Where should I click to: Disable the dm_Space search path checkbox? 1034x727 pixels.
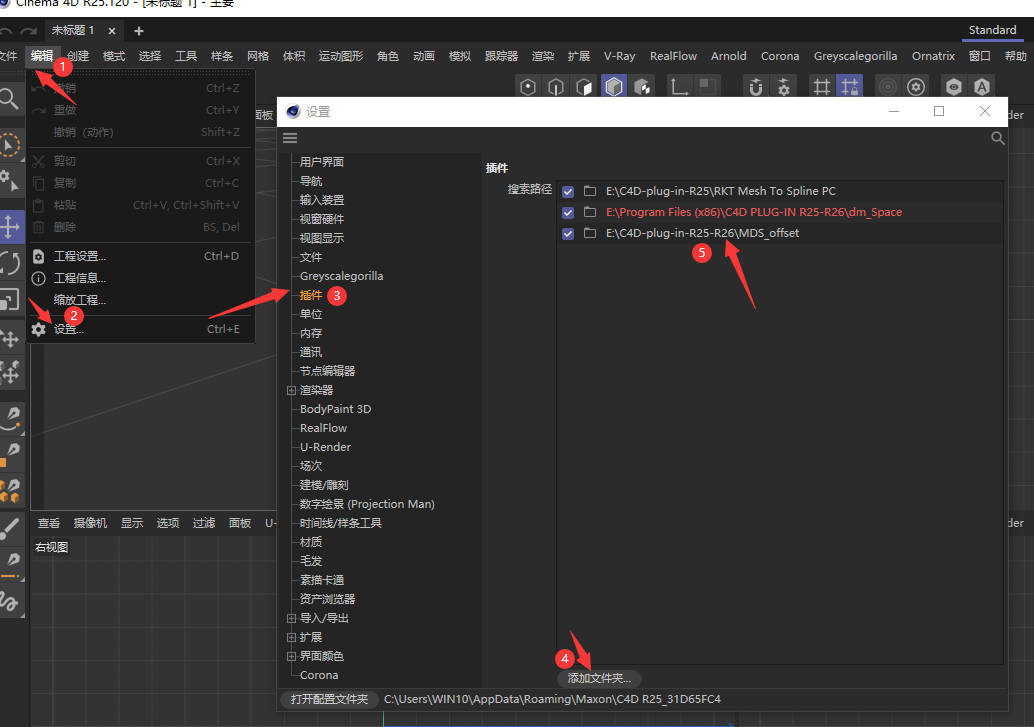pos(567,212)
